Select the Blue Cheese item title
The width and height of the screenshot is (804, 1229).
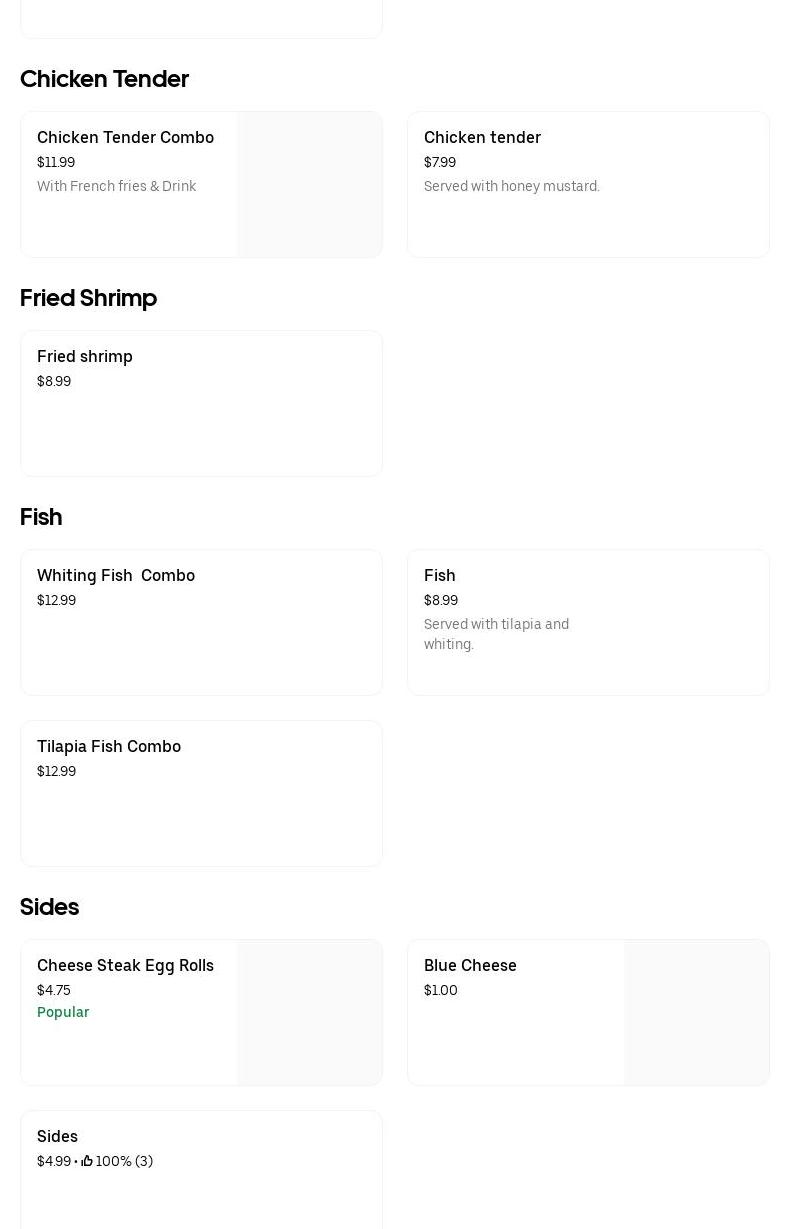(470, 965)
